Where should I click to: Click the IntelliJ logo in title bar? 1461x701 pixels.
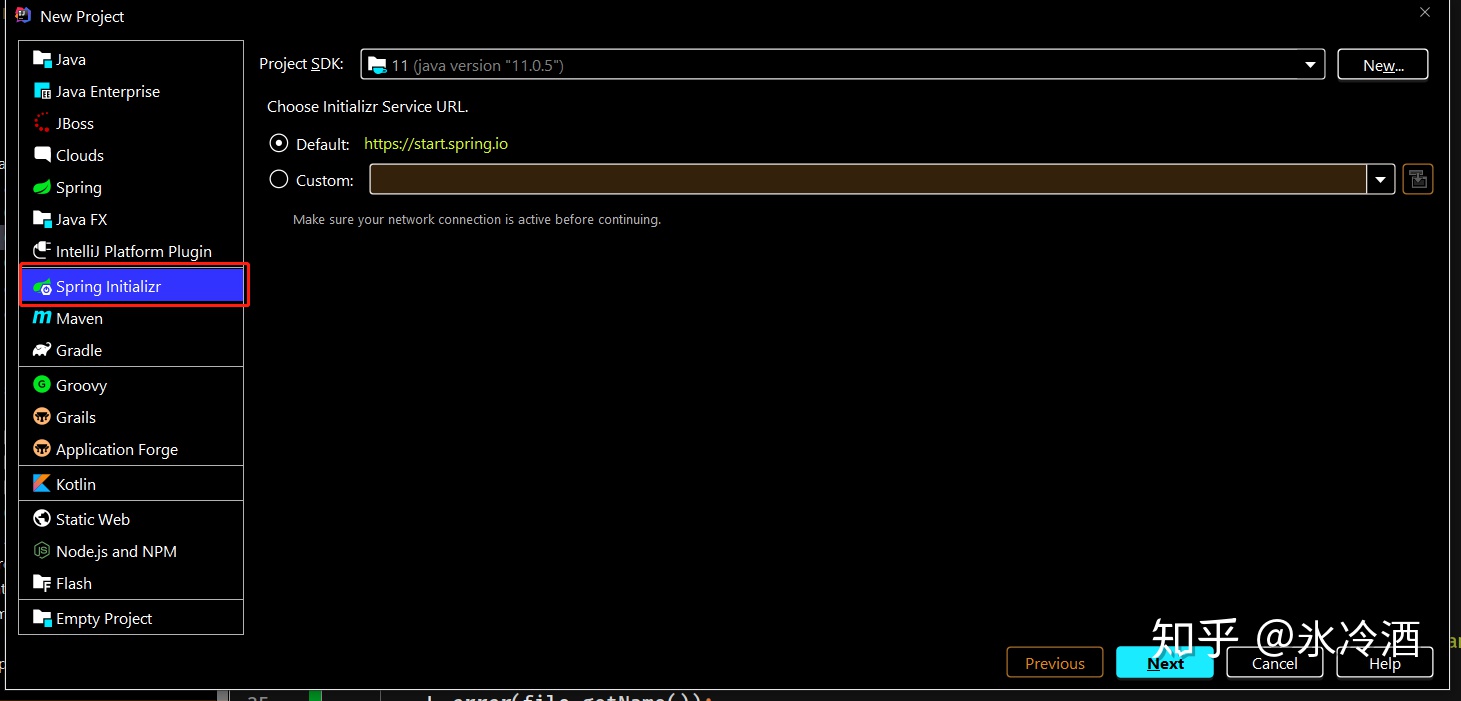[23, 14]
